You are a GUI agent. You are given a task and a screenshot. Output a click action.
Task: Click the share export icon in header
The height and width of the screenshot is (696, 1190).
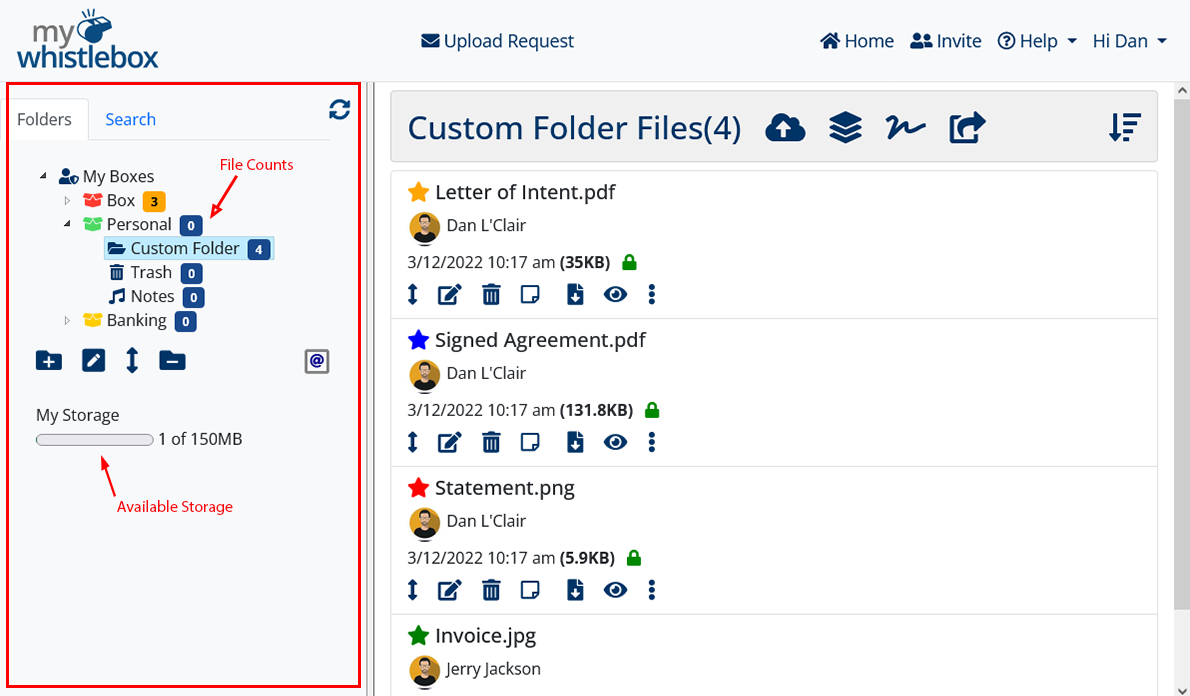(967, 128)
